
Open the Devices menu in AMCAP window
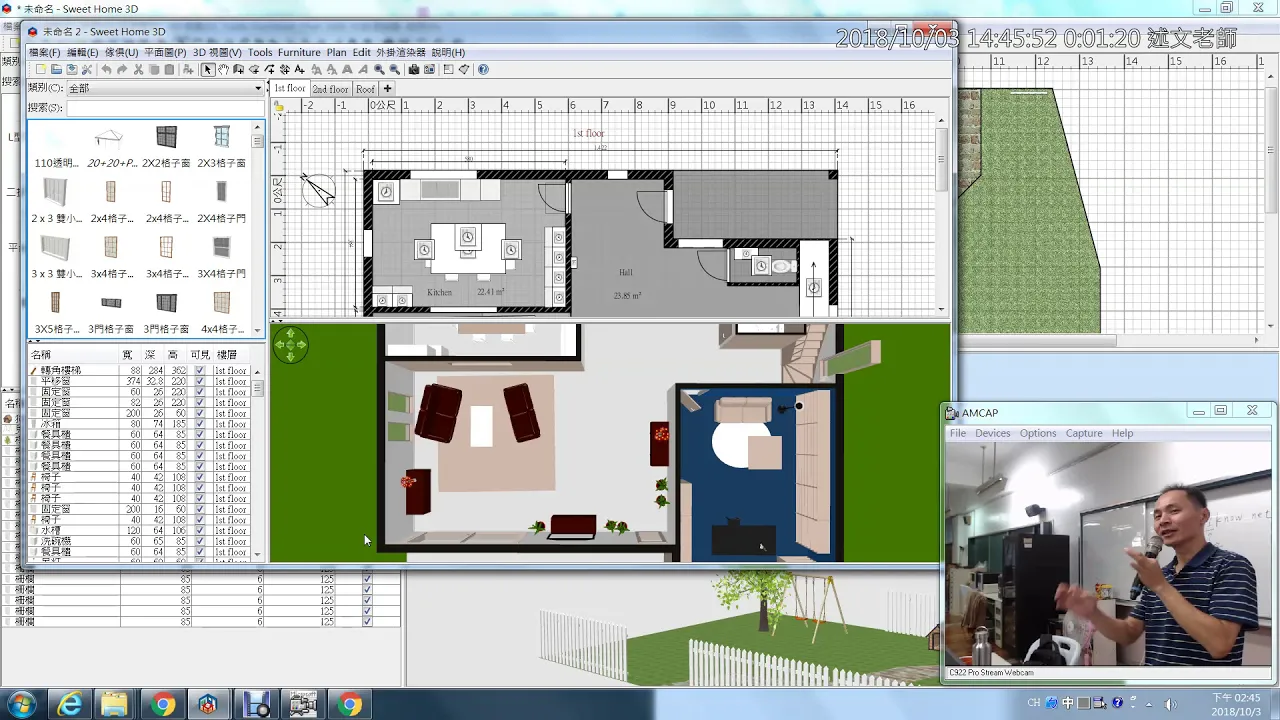pos(992,433)
